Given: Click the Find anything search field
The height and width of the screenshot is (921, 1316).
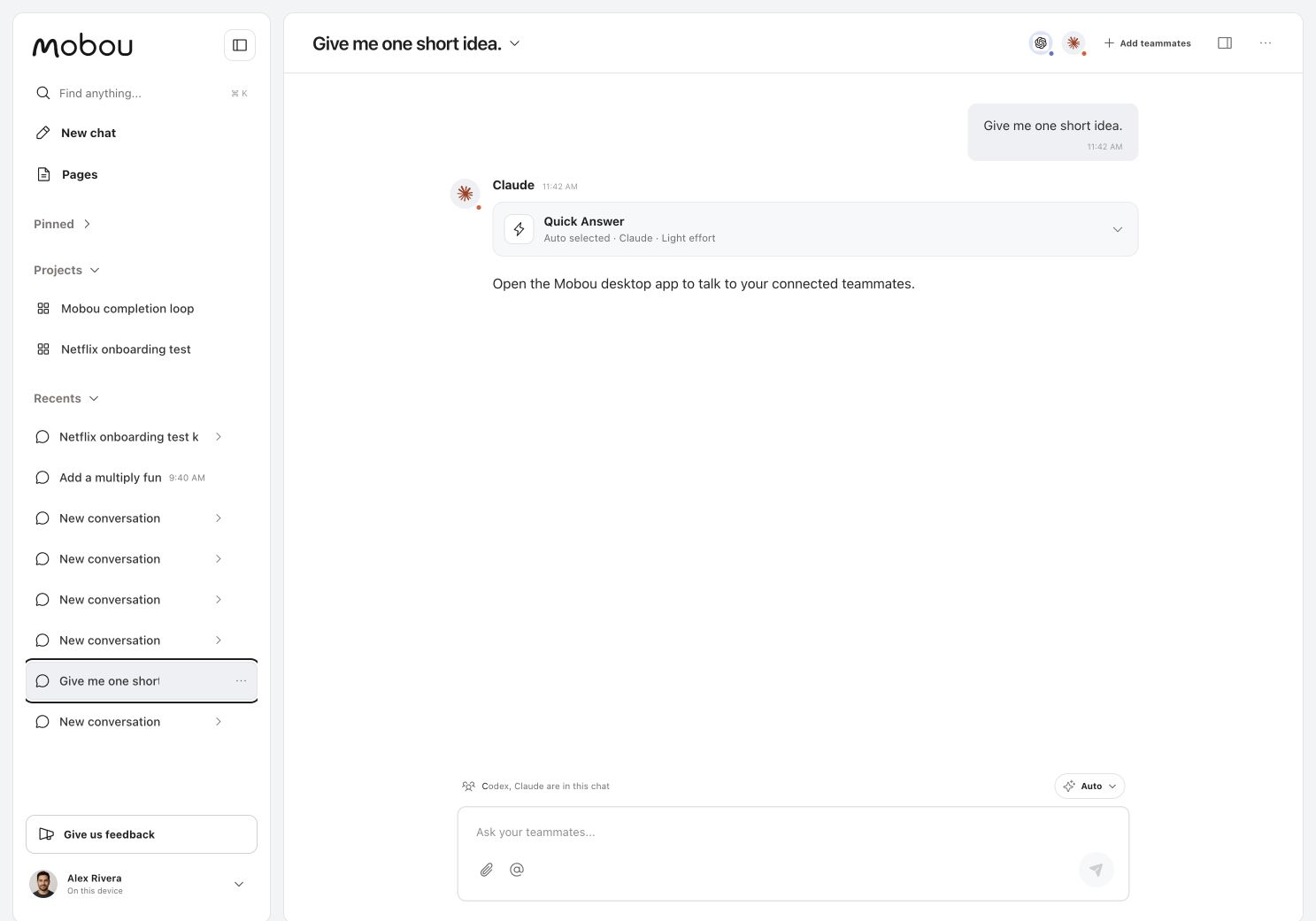Looking at the screenshot, I should click(142, 93).
